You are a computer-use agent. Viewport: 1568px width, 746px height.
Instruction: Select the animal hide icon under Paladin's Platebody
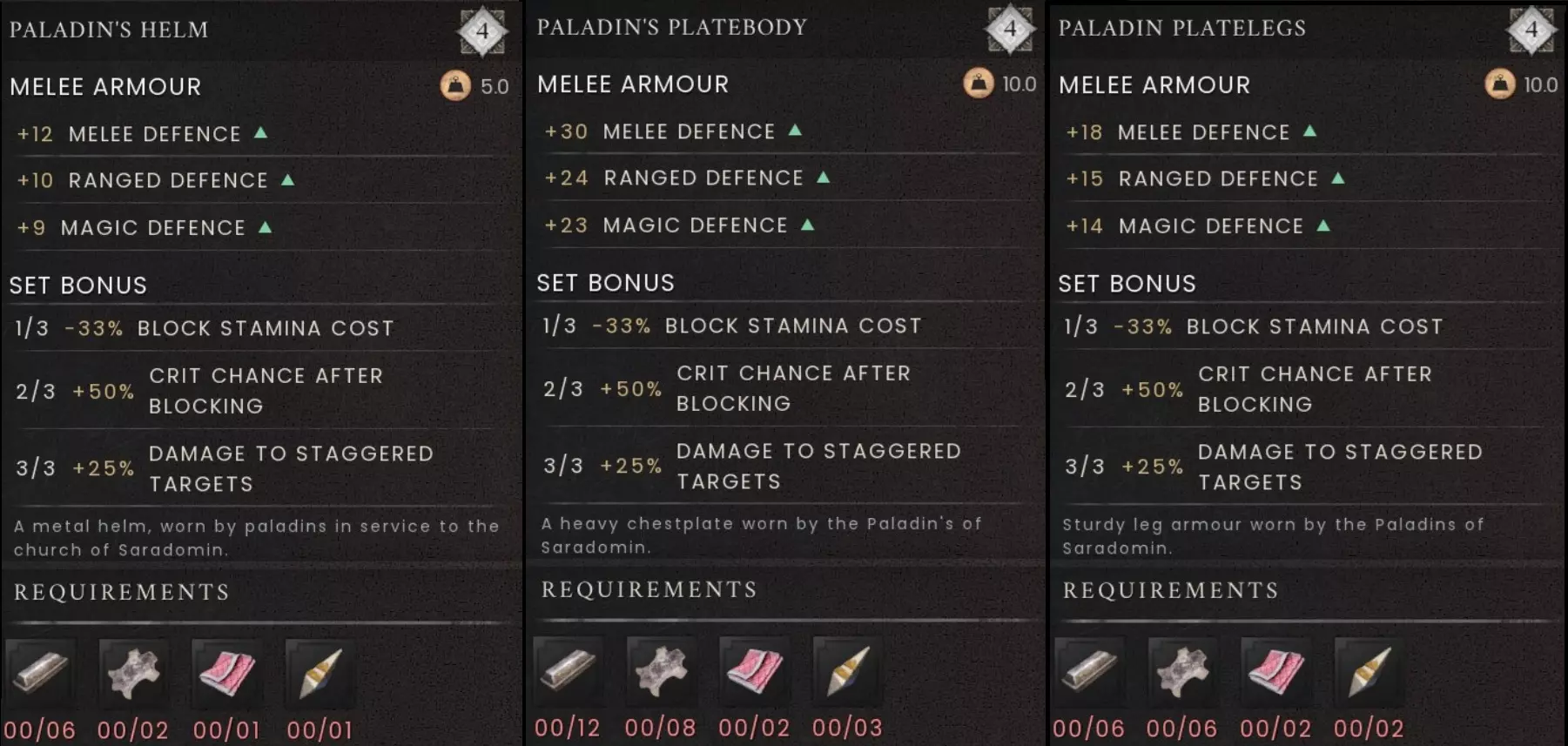tap(660, 670)
